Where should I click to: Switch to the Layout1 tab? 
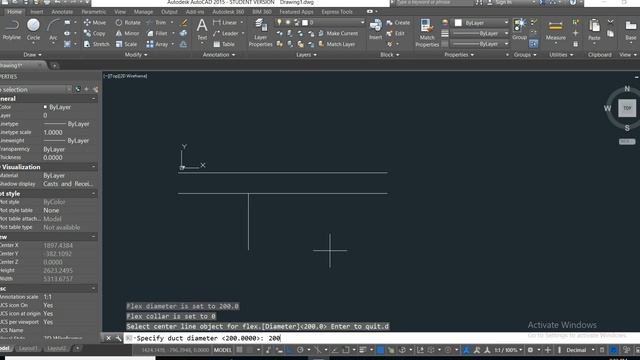pyautogui.click(x=28, y=349)
